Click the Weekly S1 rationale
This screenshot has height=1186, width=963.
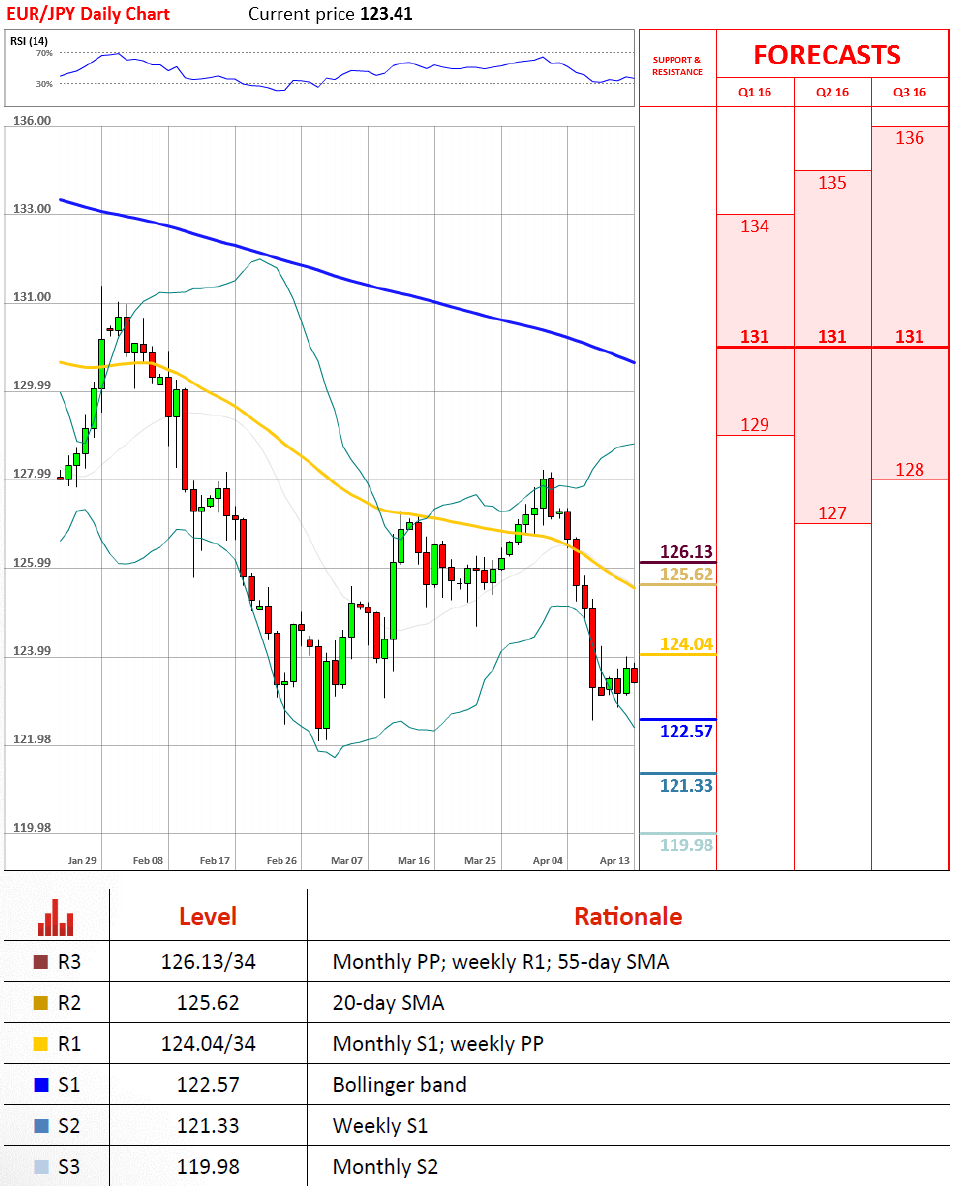click(x=381, y=1125)
